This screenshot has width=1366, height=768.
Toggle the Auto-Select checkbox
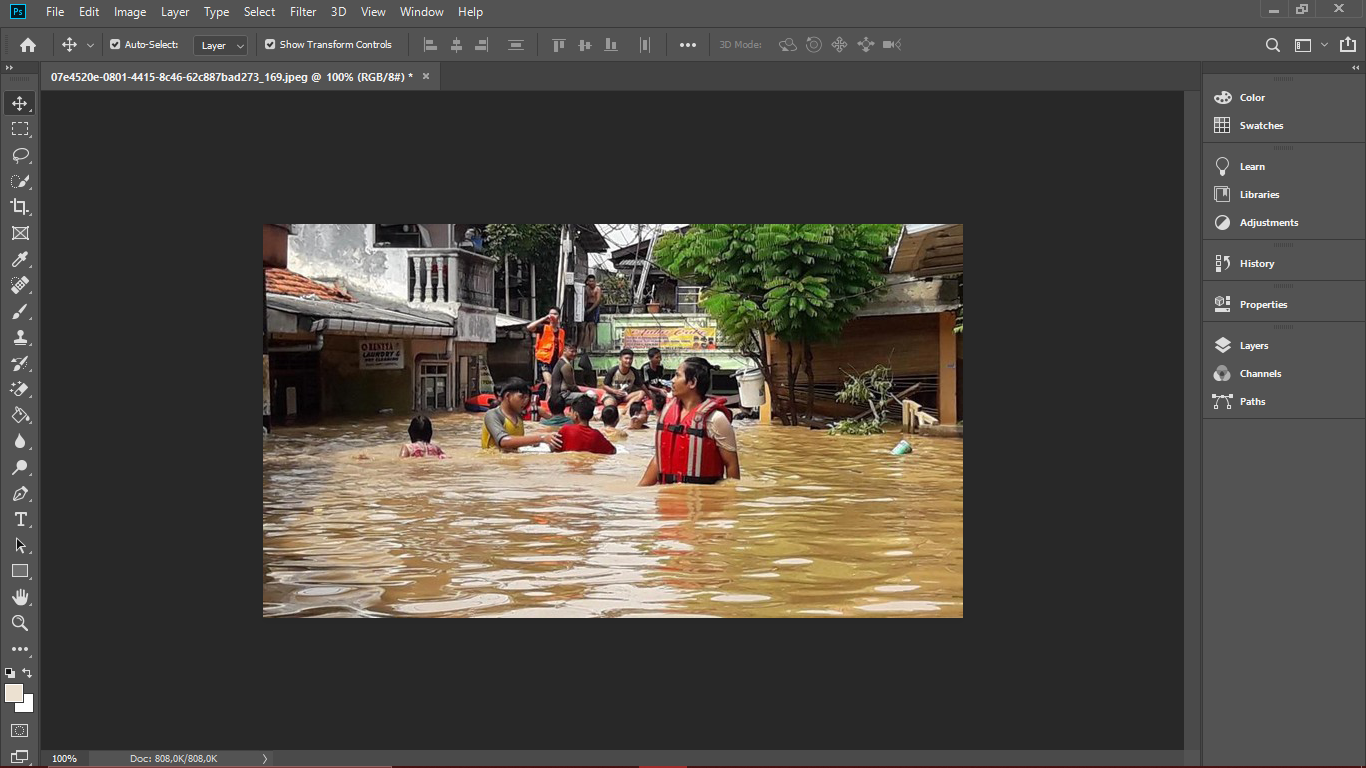coord(115,45)
